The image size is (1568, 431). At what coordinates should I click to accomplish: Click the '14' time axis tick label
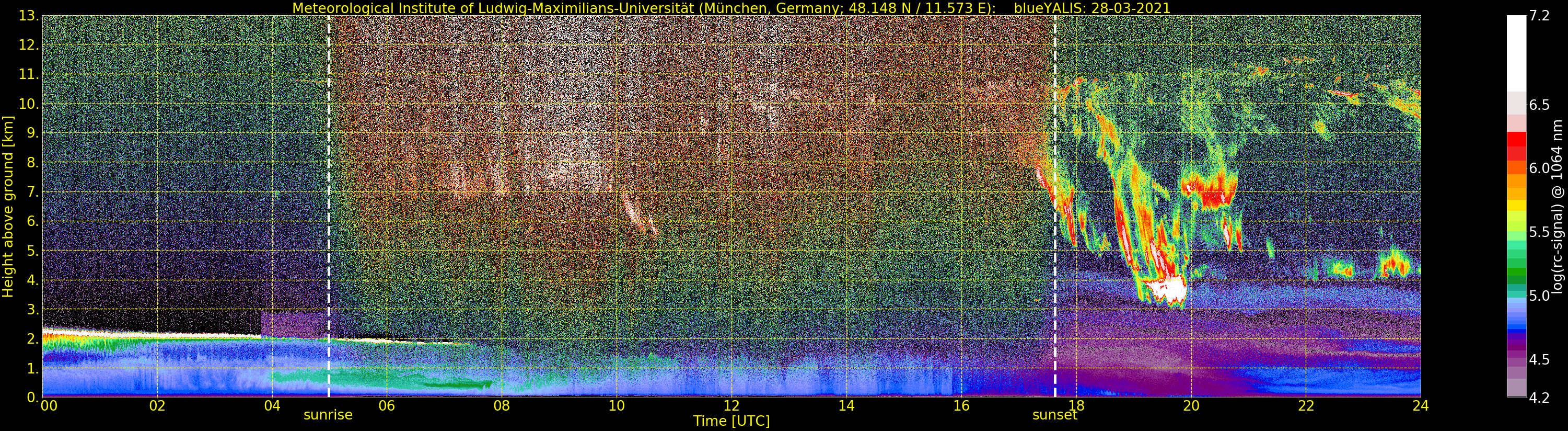846,405
